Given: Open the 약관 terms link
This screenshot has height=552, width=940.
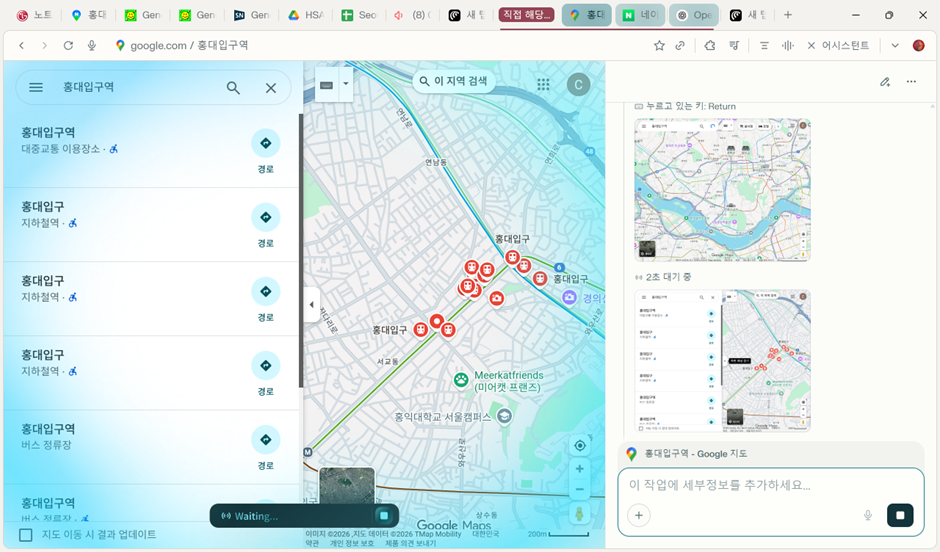Looking at the screenshot, I should pos(312,543).
